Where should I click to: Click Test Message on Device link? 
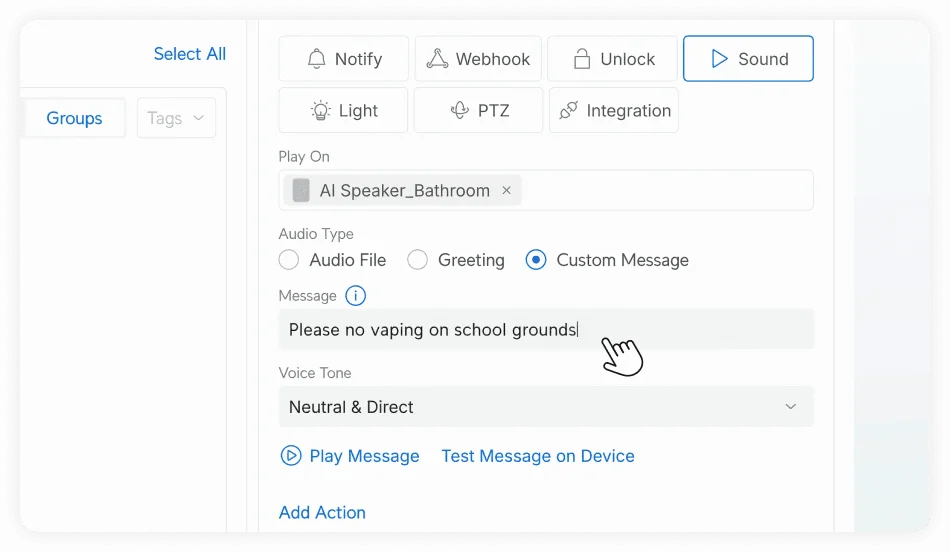538,456
